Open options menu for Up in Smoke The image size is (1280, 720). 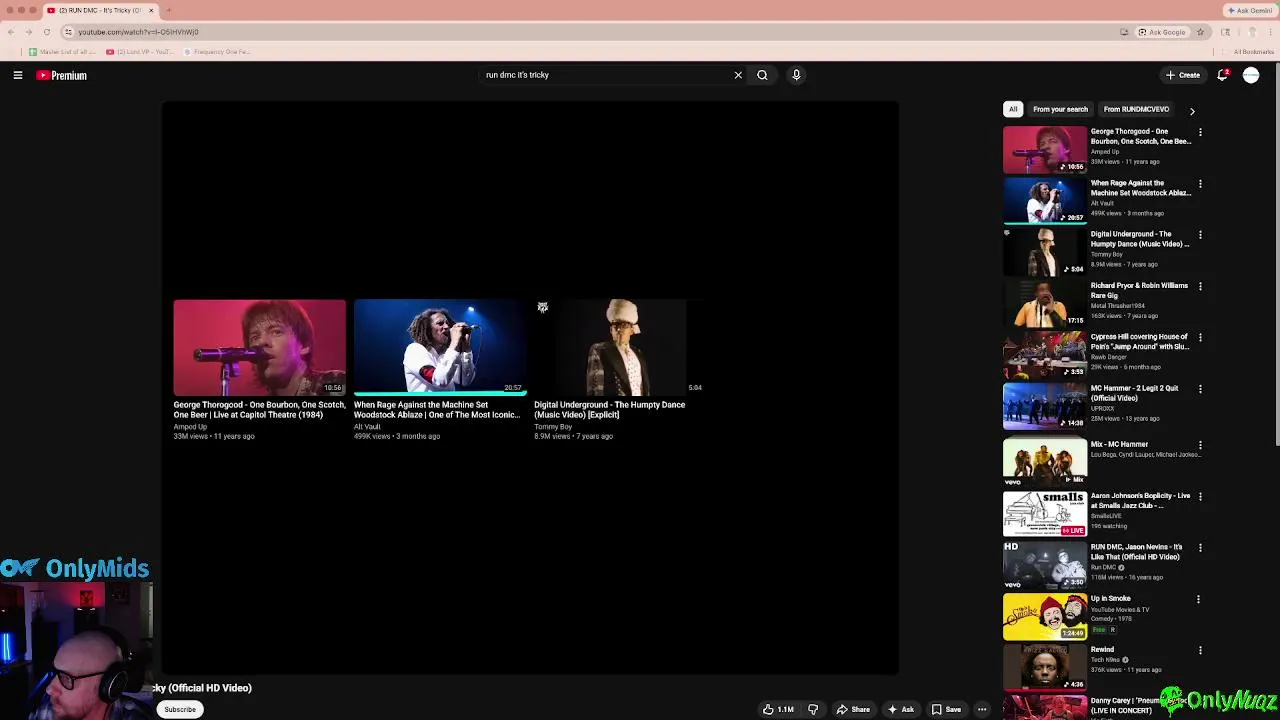click(1200, 599)
